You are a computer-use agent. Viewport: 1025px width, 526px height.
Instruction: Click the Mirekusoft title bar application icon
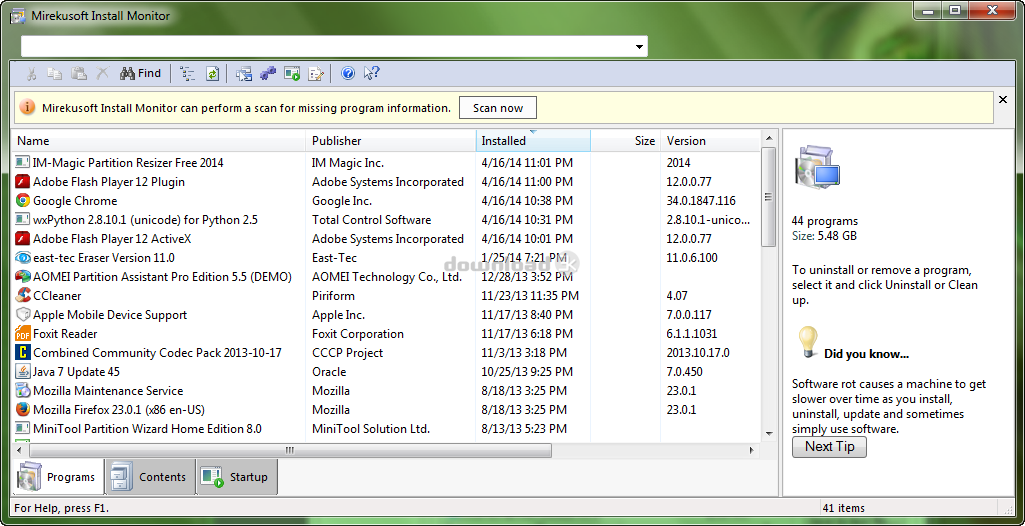pyautogui.click(x=18, y=16)
